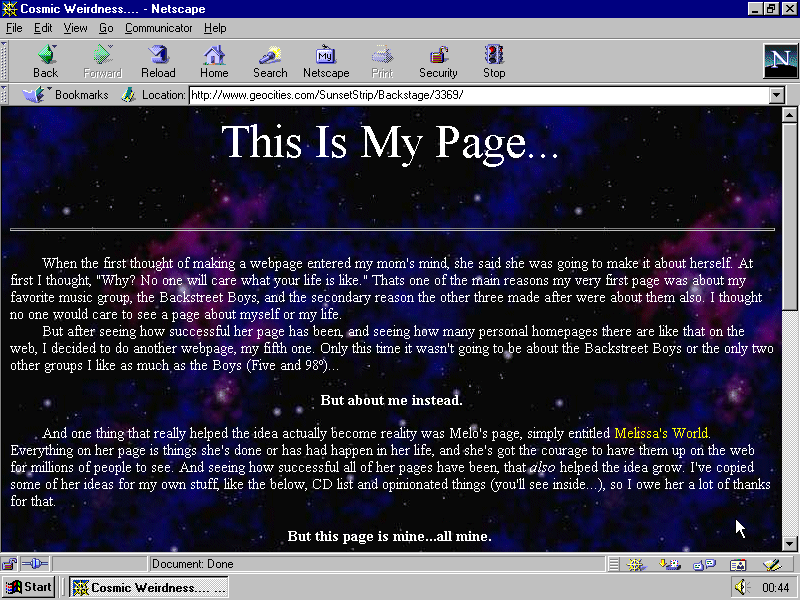800x600 pixels.
Task: Close the Netscape window
Action: tap(788, 9)
